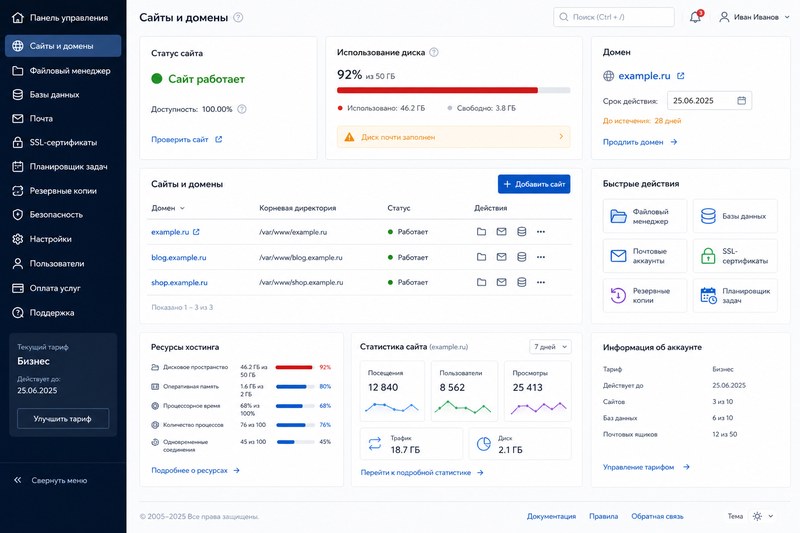
Task: Click external link icon in example.ru table row
Action: [196, 232]
